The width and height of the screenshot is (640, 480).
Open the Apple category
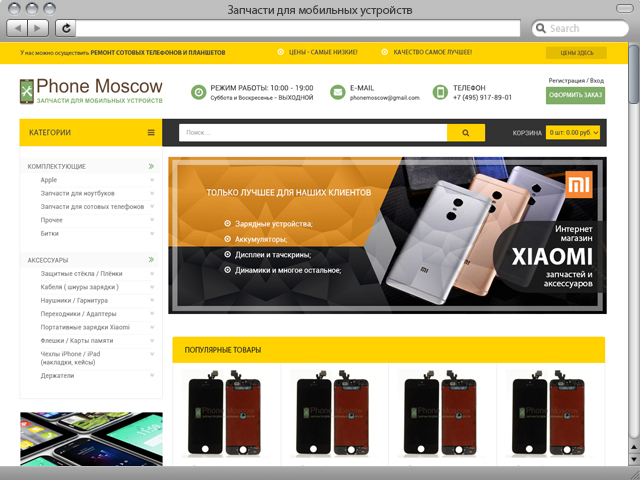(x=49, y=180)
